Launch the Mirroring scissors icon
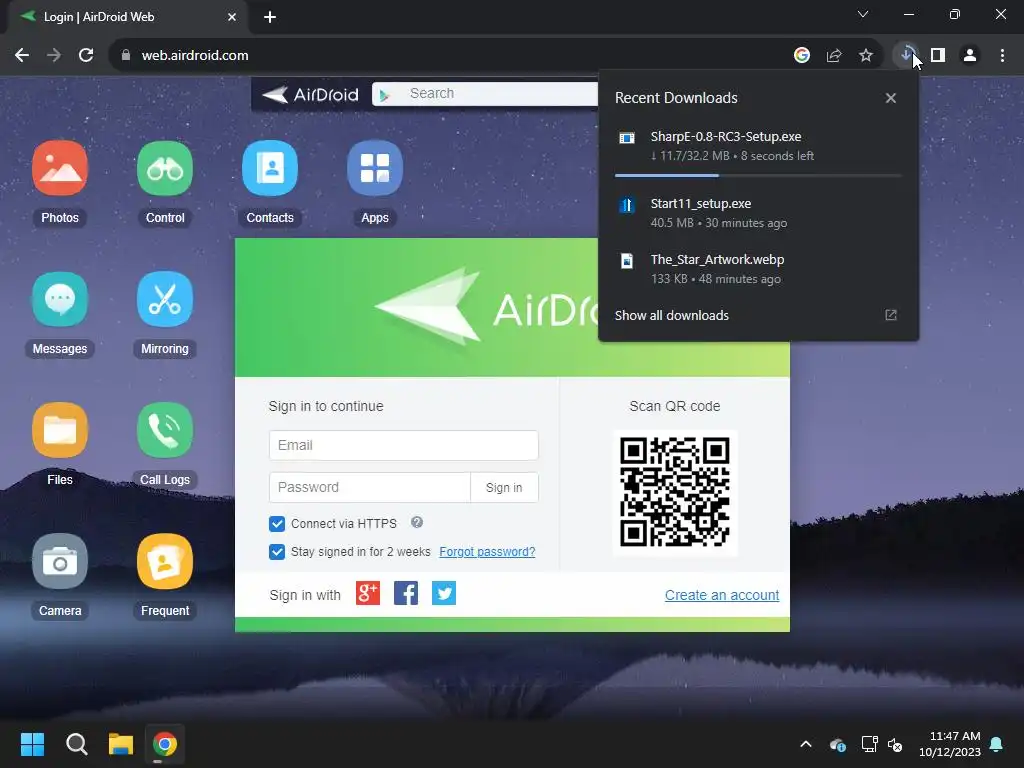The image size is (1024, 768). (x=165, y=299)
